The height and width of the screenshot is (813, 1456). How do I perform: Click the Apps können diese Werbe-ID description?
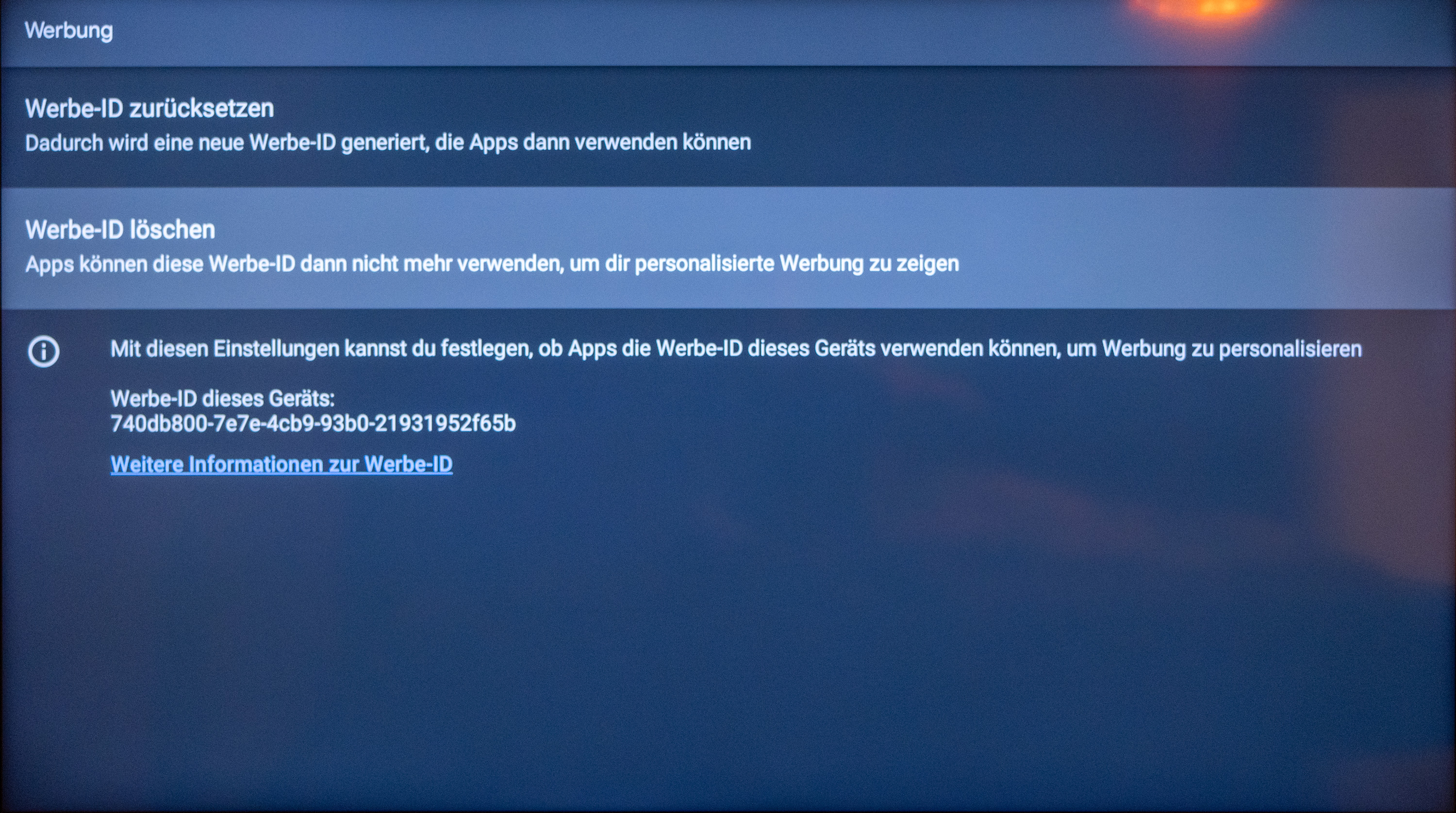pyautogui.click(x=492, y=264)
